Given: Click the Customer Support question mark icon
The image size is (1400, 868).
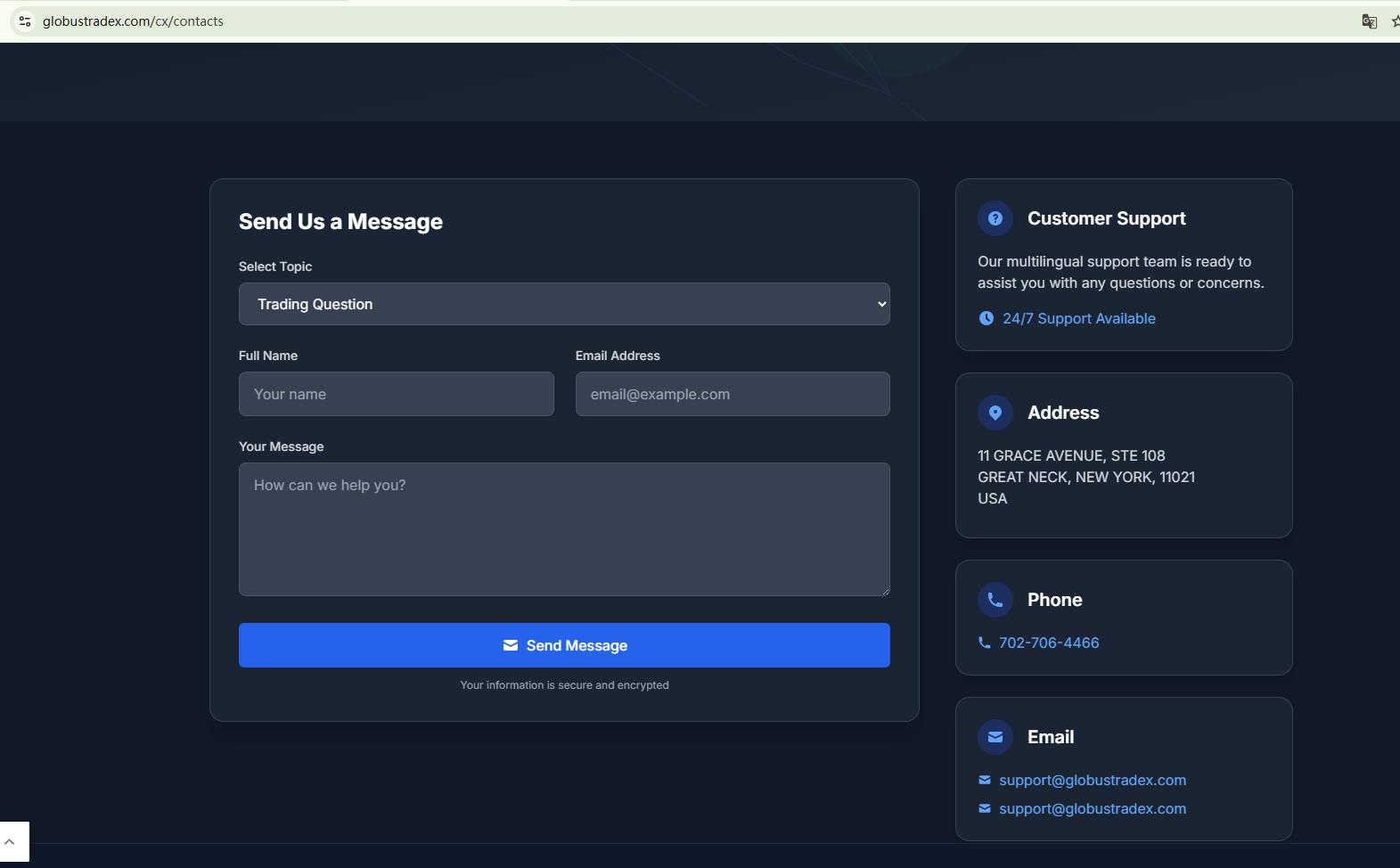Looking at the screenshot, I should tap(995, 218).
